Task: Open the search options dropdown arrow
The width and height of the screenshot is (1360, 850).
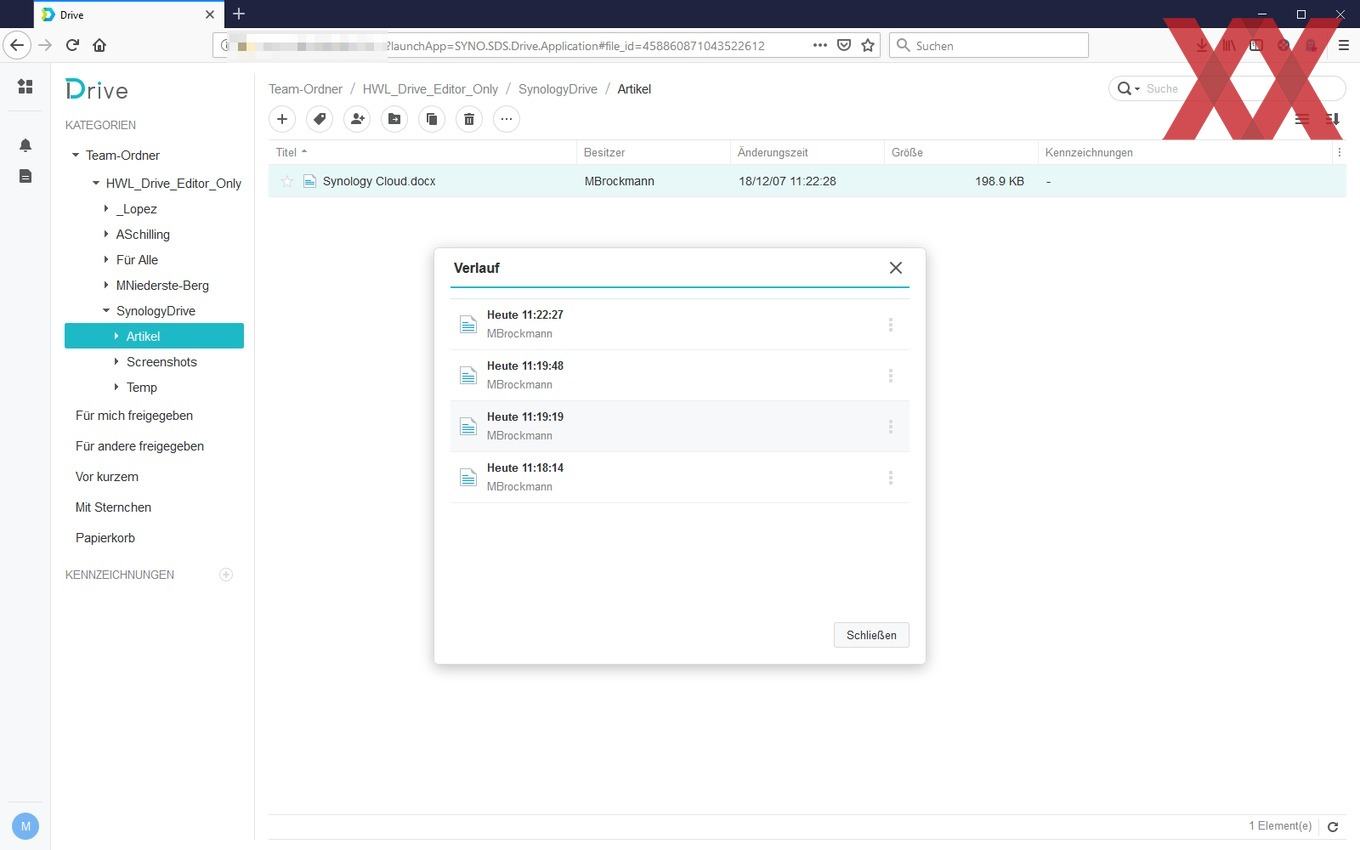Action: [x=1137, y=89]
